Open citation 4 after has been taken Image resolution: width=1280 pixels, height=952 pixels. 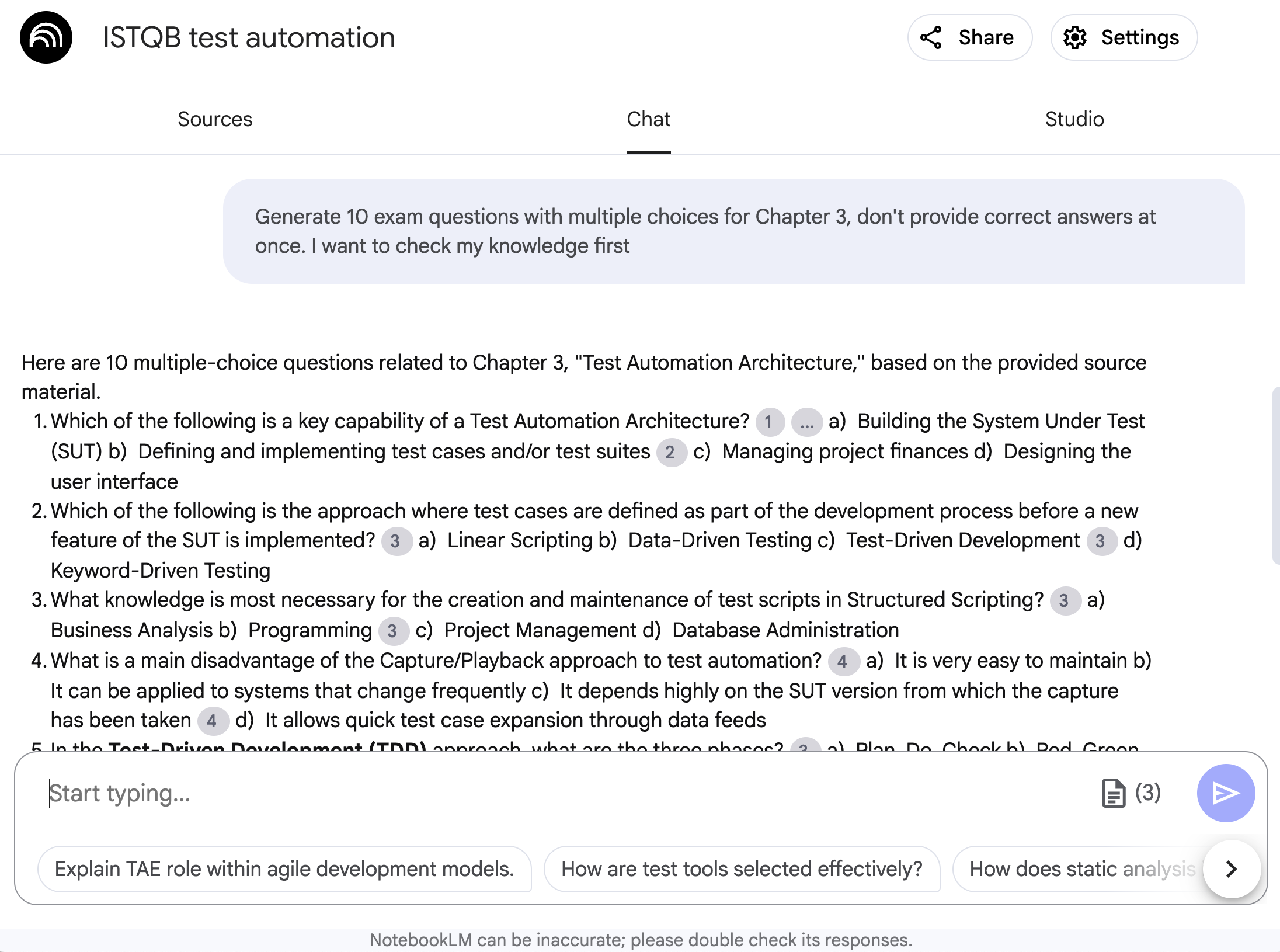pyautogui.click(x=213, y=721)
